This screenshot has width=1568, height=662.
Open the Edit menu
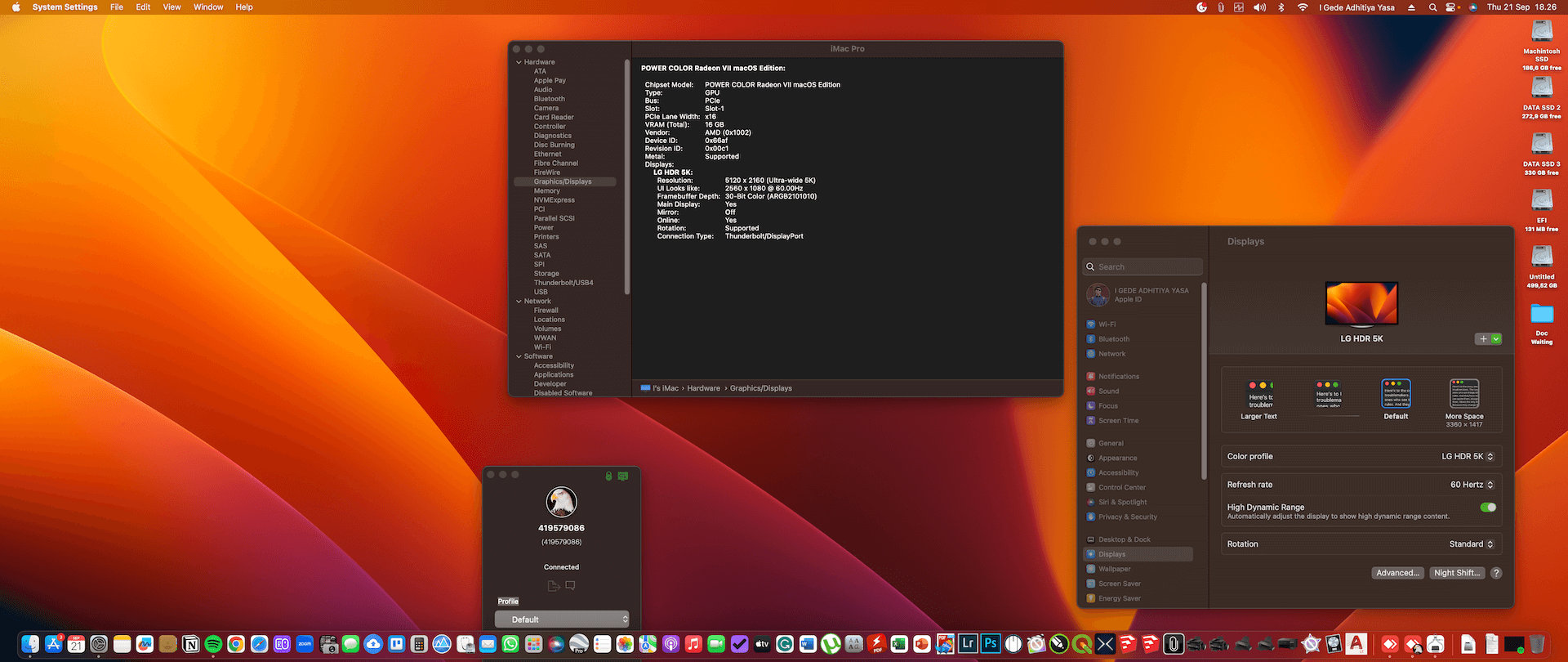(x=143, y=7)
